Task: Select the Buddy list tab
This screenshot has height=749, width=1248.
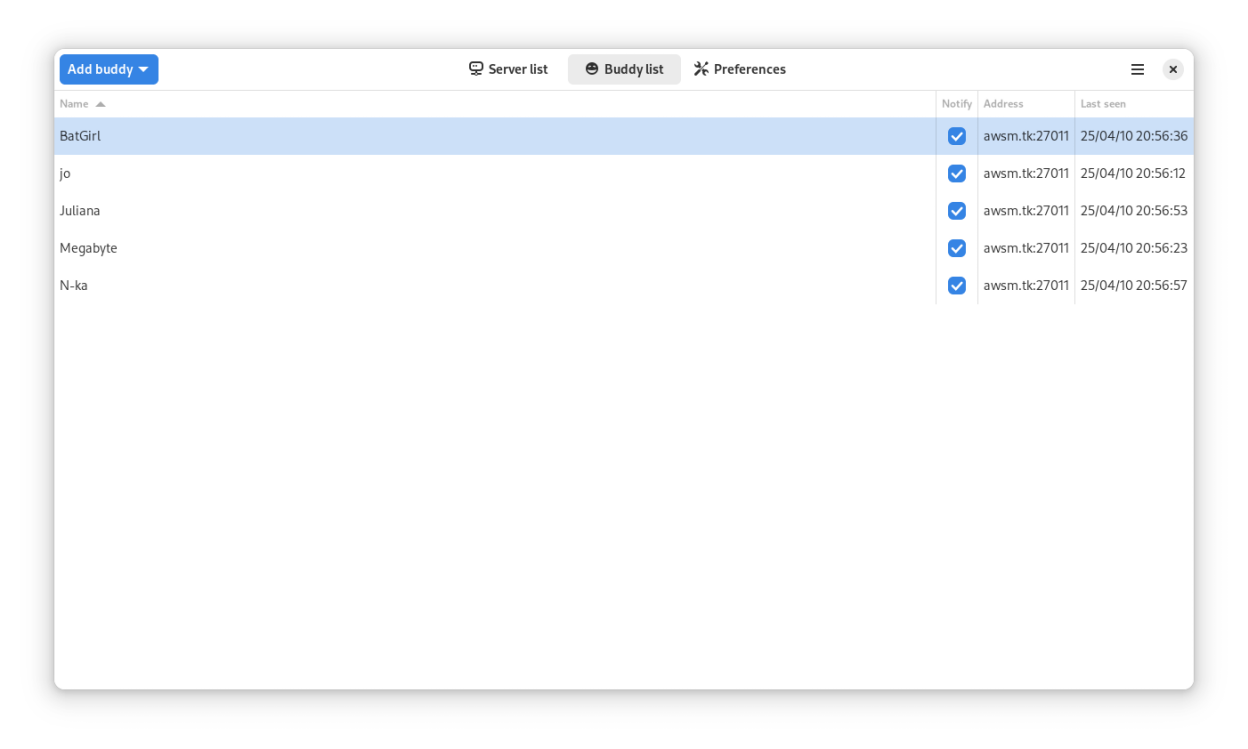Action: pos(624,69)
